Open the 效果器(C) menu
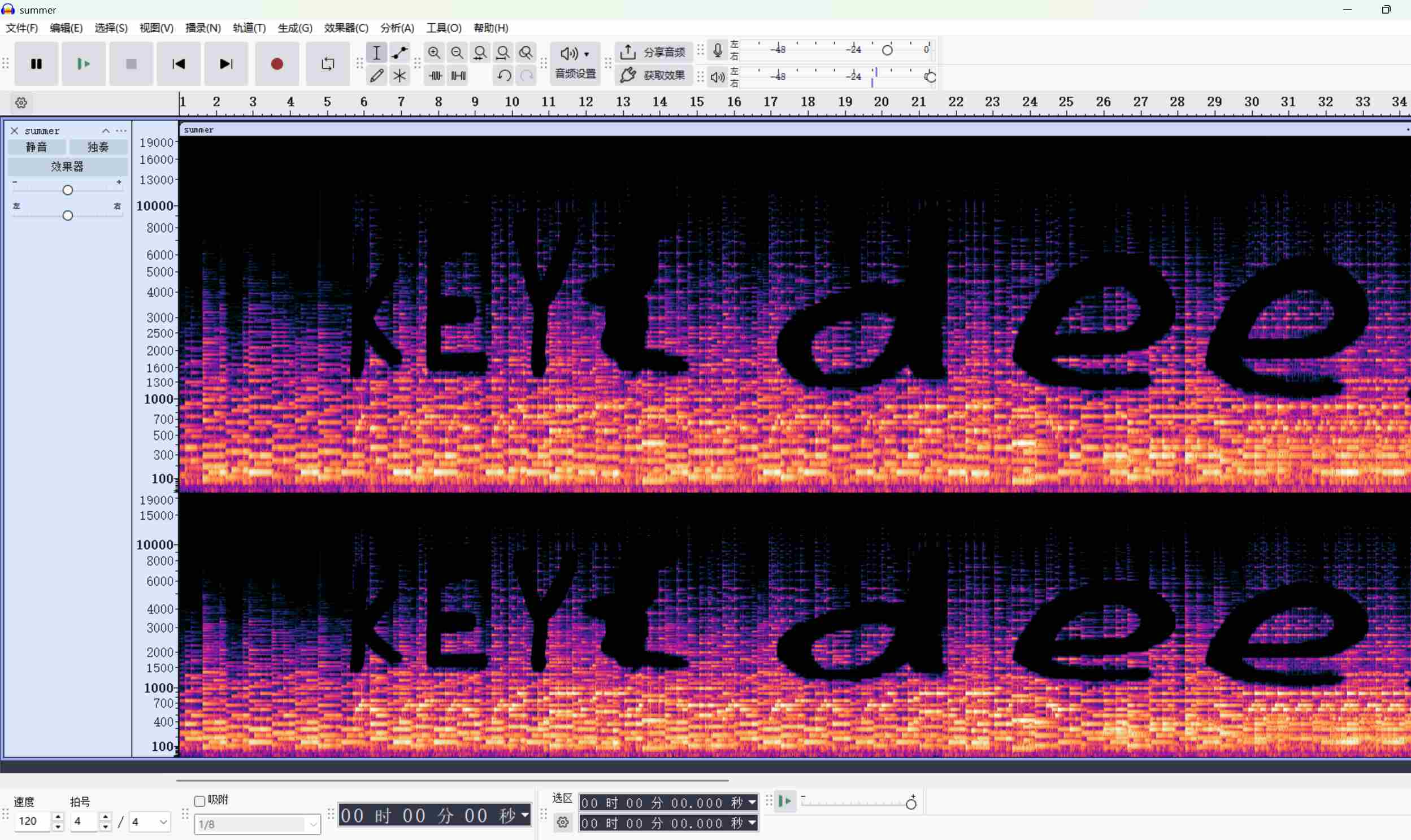1411x840 pixels. [346, 28]
